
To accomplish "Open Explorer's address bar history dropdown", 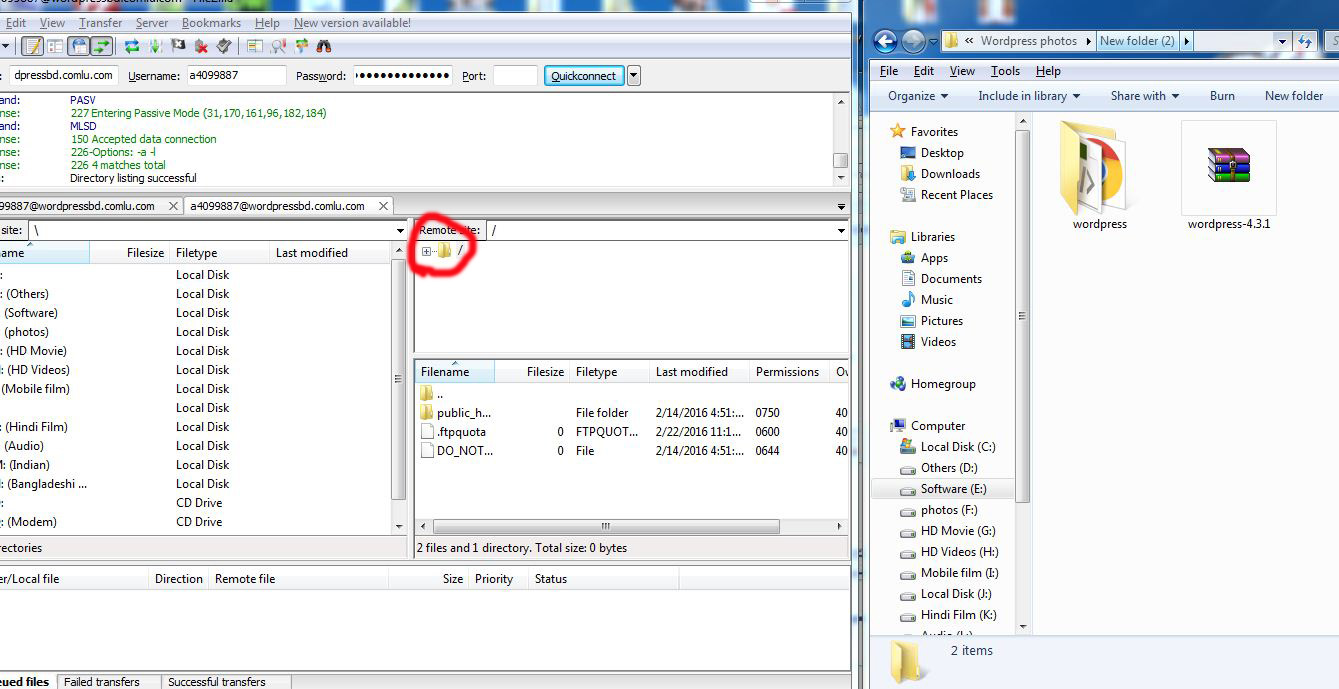I will click(1282, 41).
